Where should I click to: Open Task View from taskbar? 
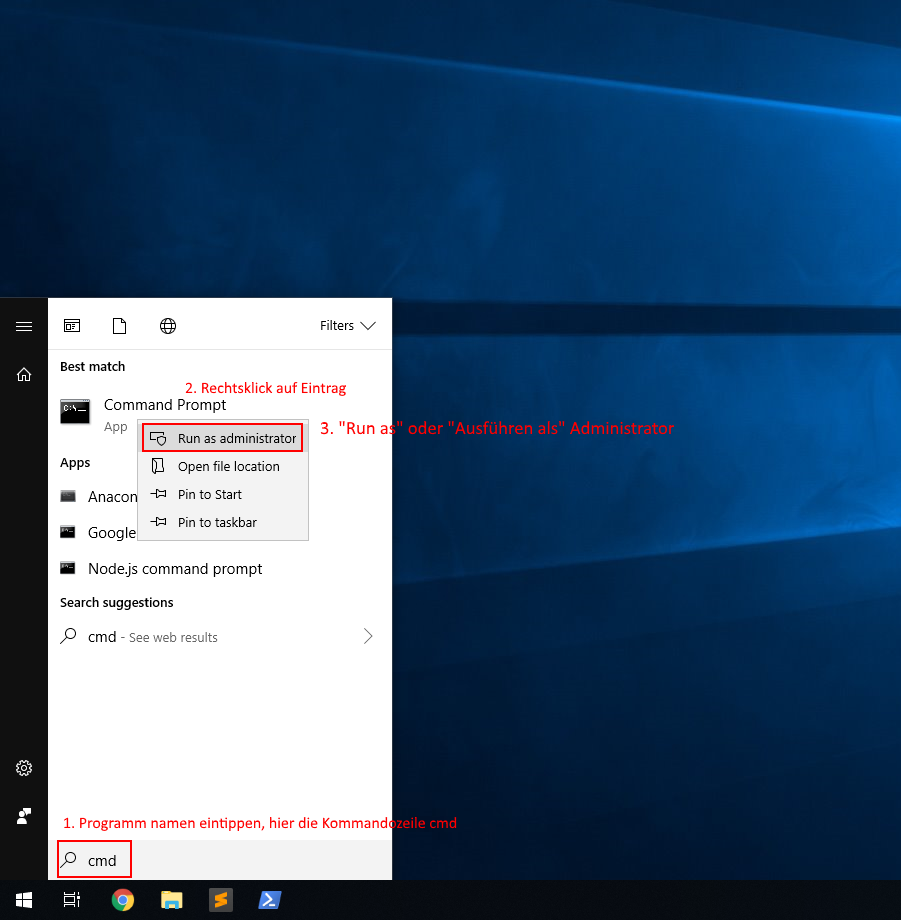click(72, 900)
